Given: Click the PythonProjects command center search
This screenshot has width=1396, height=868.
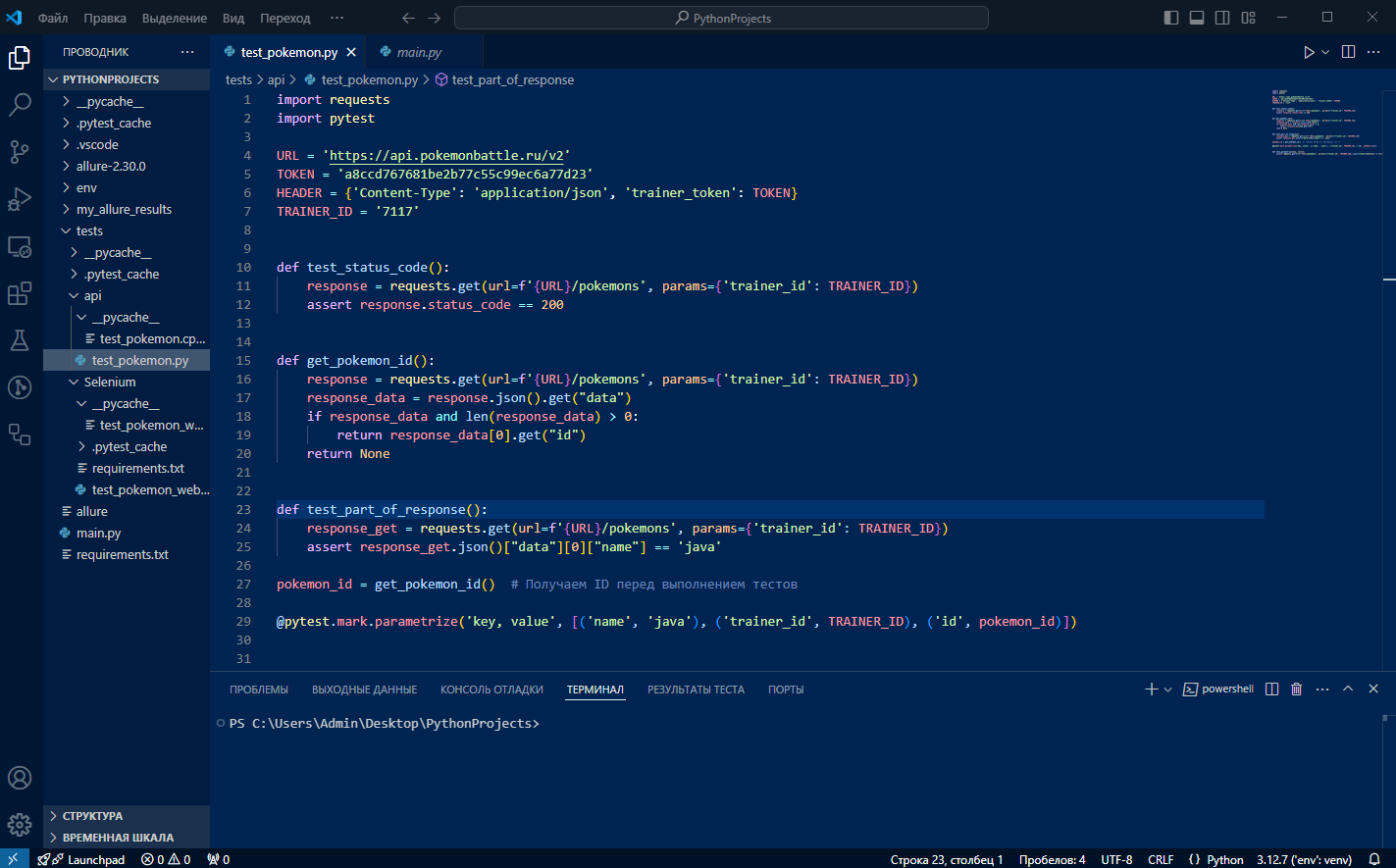Looking at the screenshot, I should click(721, 18).
